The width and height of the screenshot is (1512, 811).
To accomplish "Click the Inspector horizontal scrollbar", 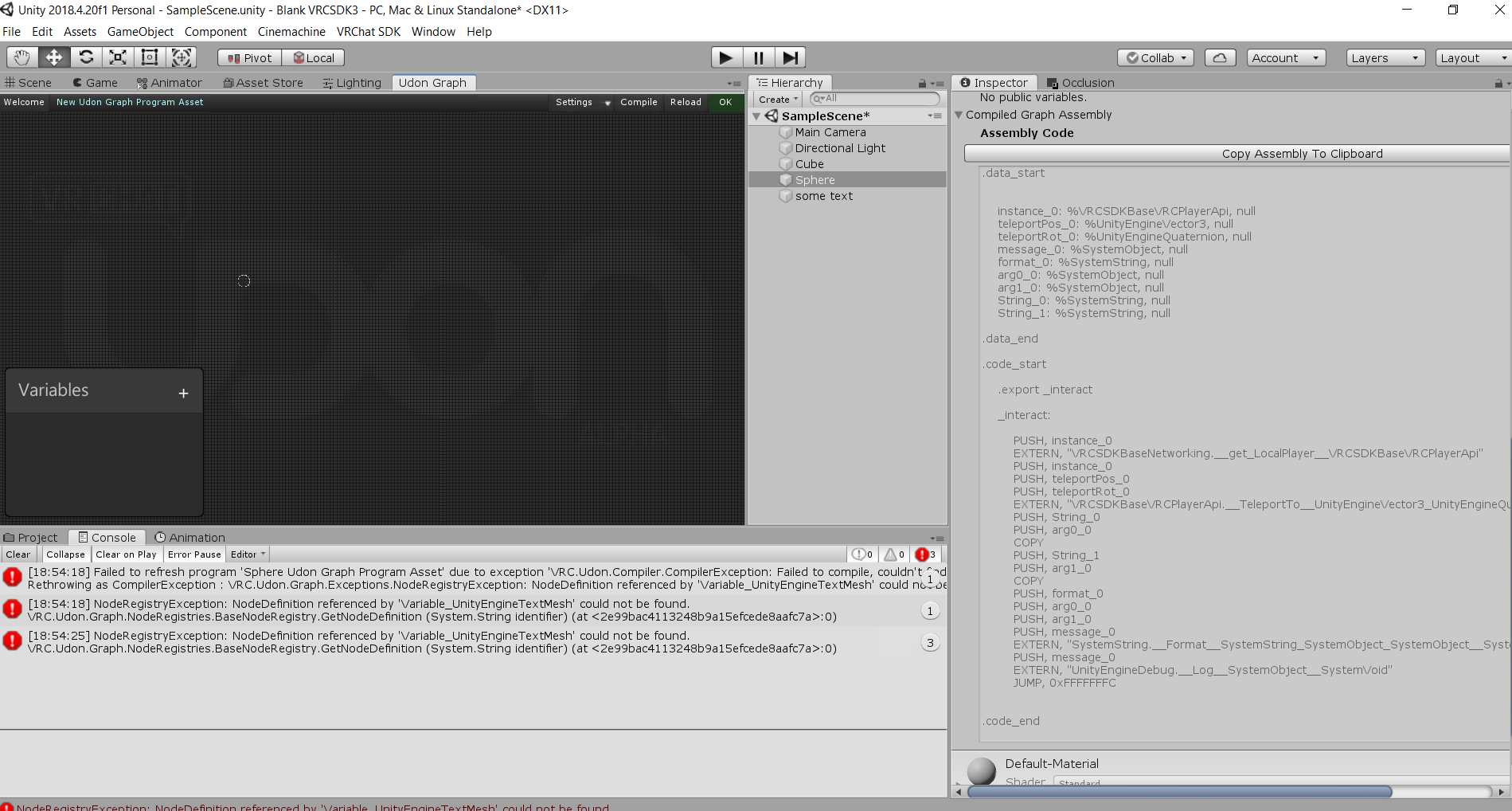I will [1180, 792].
